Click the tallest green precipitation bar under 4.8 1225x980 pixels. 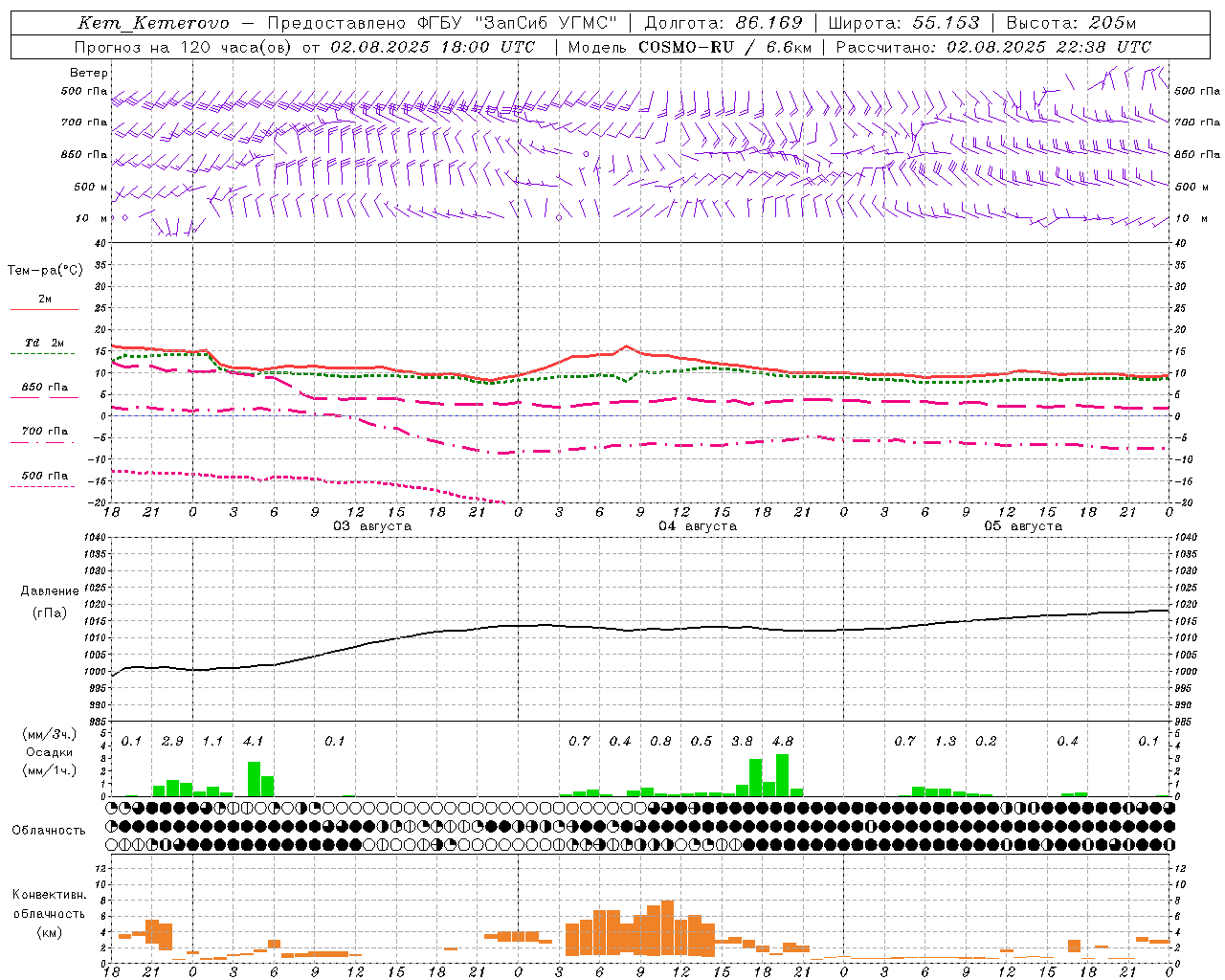click(783, 775)
